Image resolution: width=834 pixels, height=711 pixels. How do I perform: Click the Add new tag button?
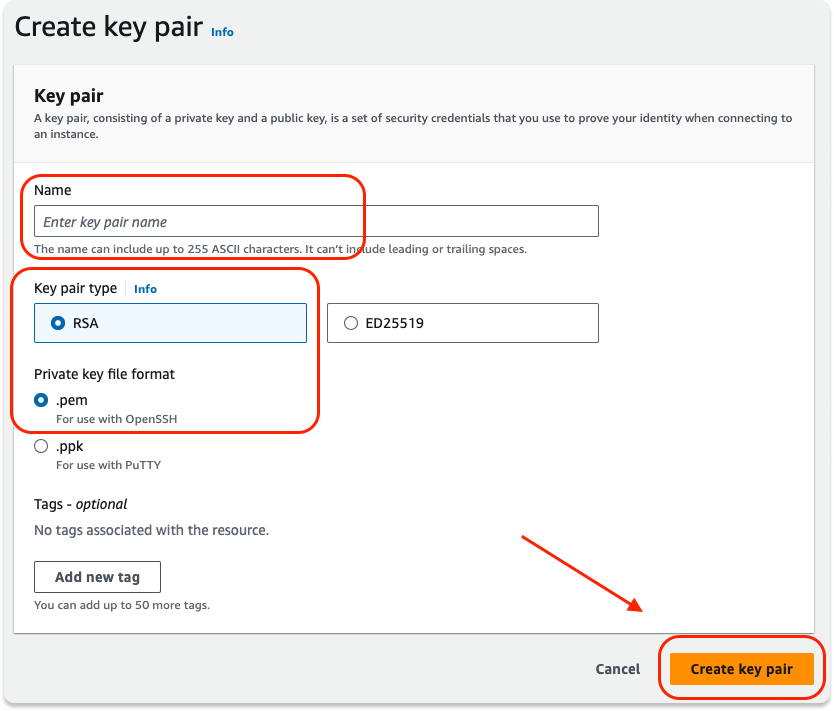(x=97, y=577)
